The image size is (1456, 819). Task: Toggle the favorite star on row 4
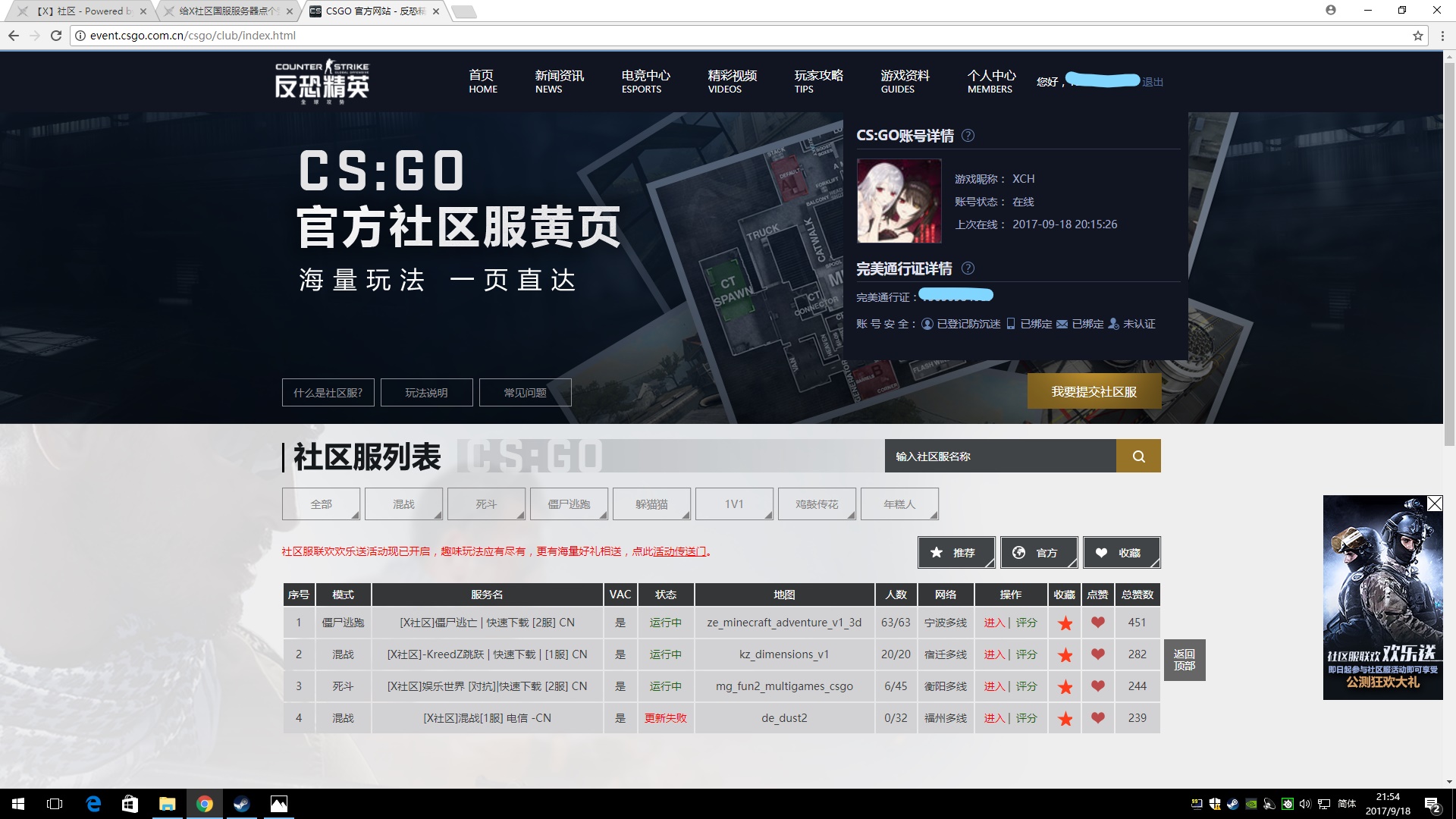click(x=1065, y=718)
